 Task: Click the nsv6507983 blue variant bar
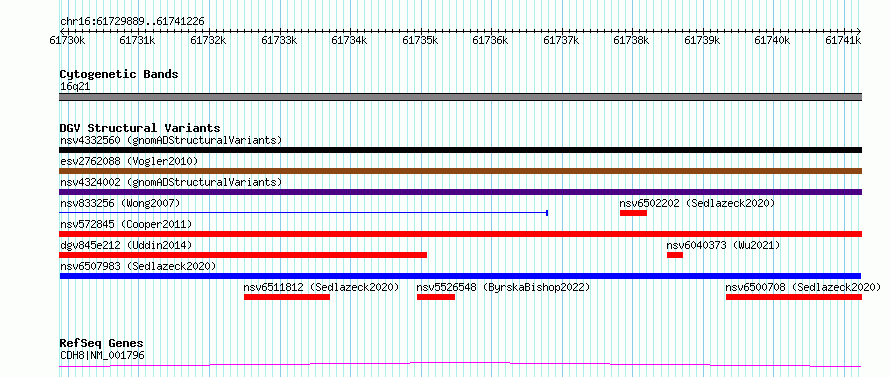point(460,276)
